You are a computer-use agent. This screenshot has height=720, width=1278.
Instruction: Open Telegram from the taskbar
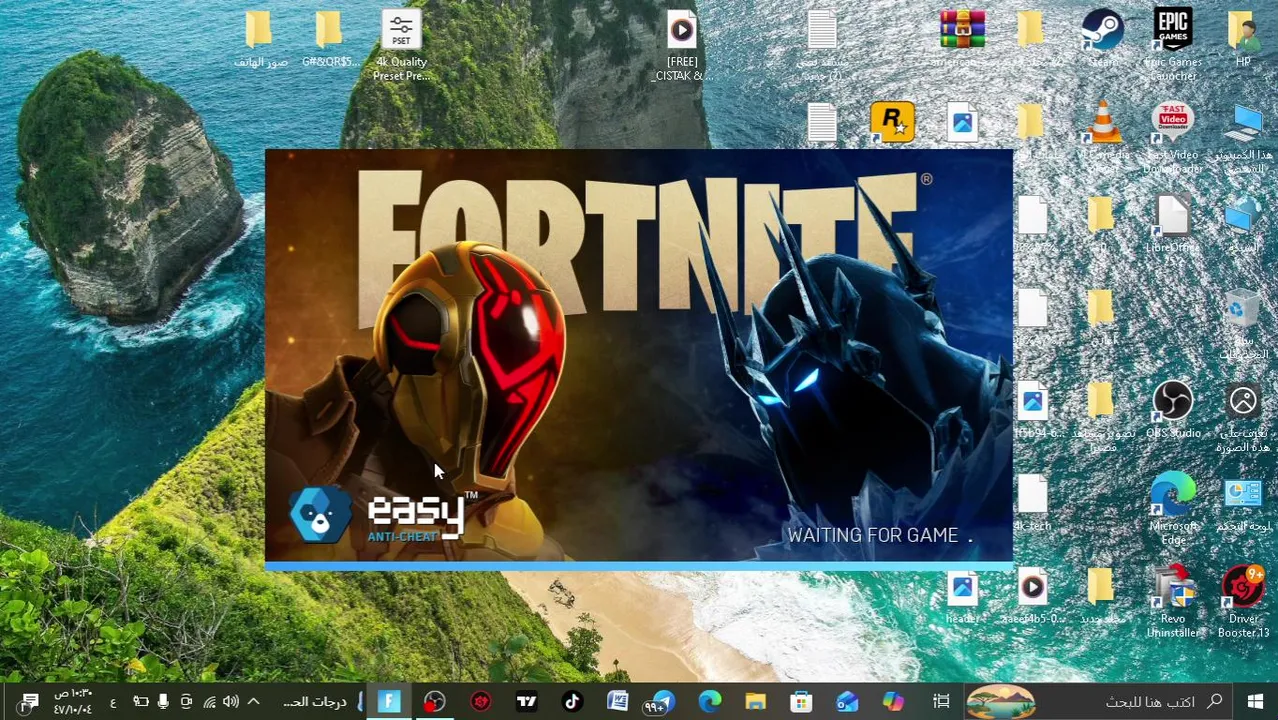tap(662, 702)
